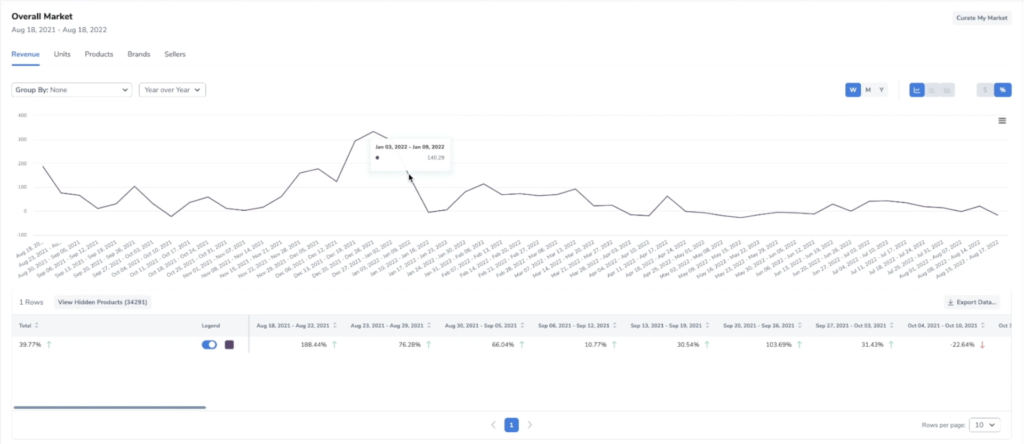This screenshot has height=444, width=1024.
Task: Switch values to dollar display
Action: point(985,90)
